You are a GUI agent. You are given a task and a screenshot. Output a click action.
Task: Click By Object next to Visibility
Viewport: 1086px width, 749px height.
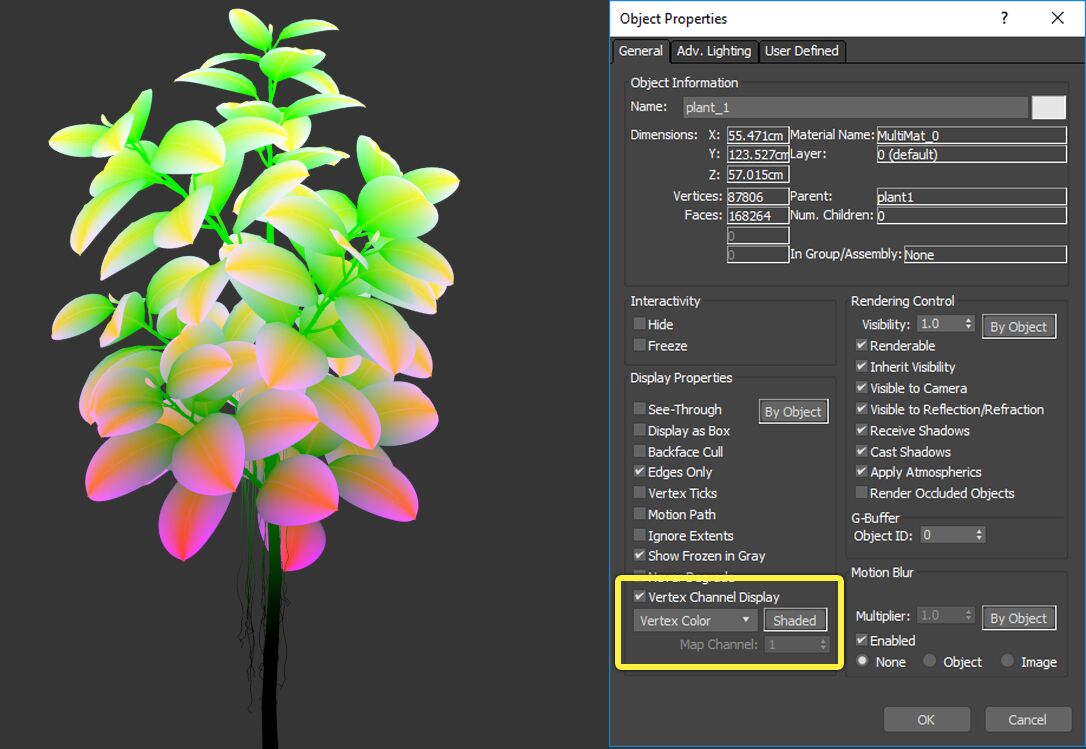pyautogui.click(x=1018, y=325)
